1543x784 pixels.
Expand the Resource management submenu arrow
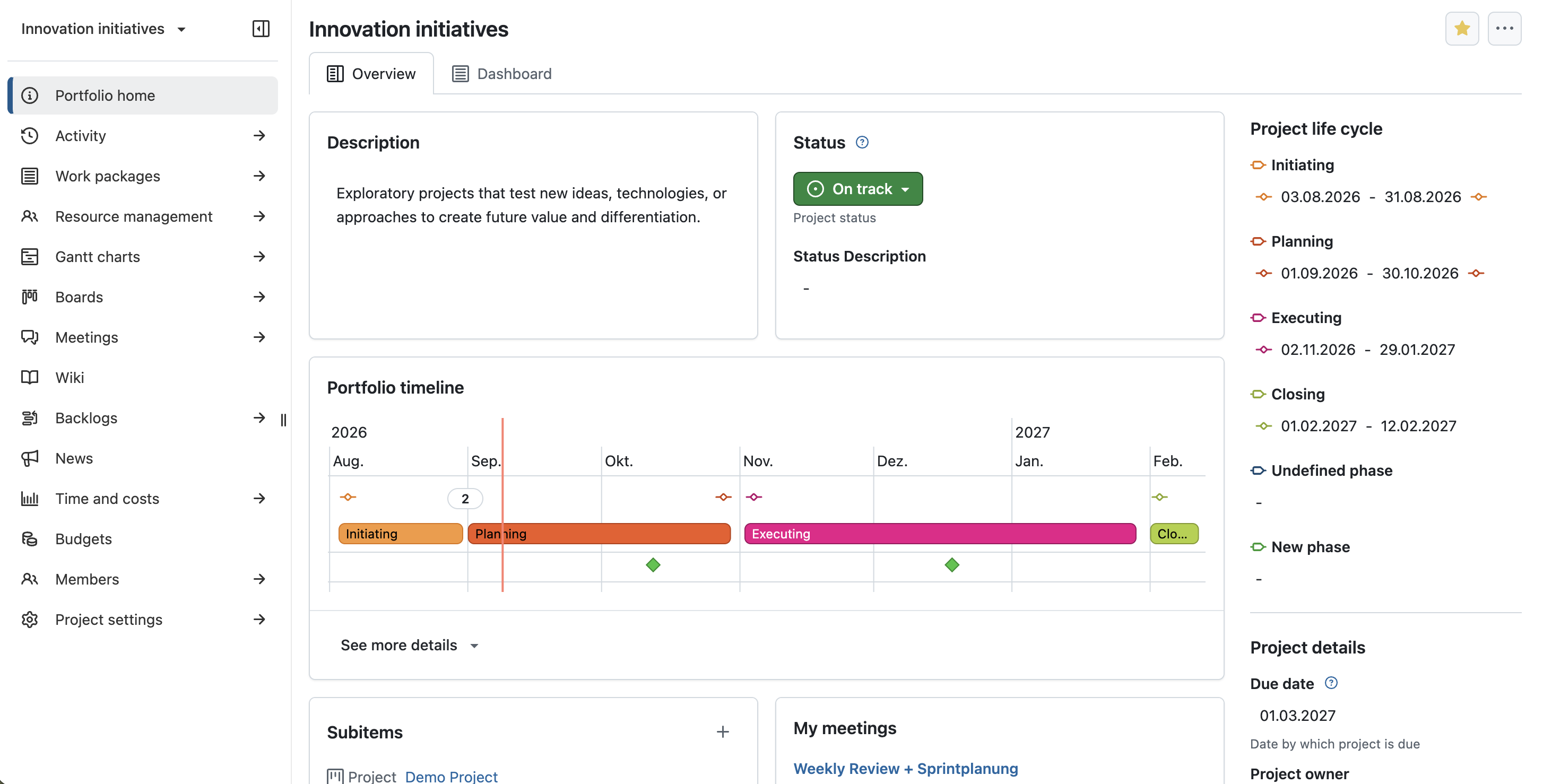259,216
